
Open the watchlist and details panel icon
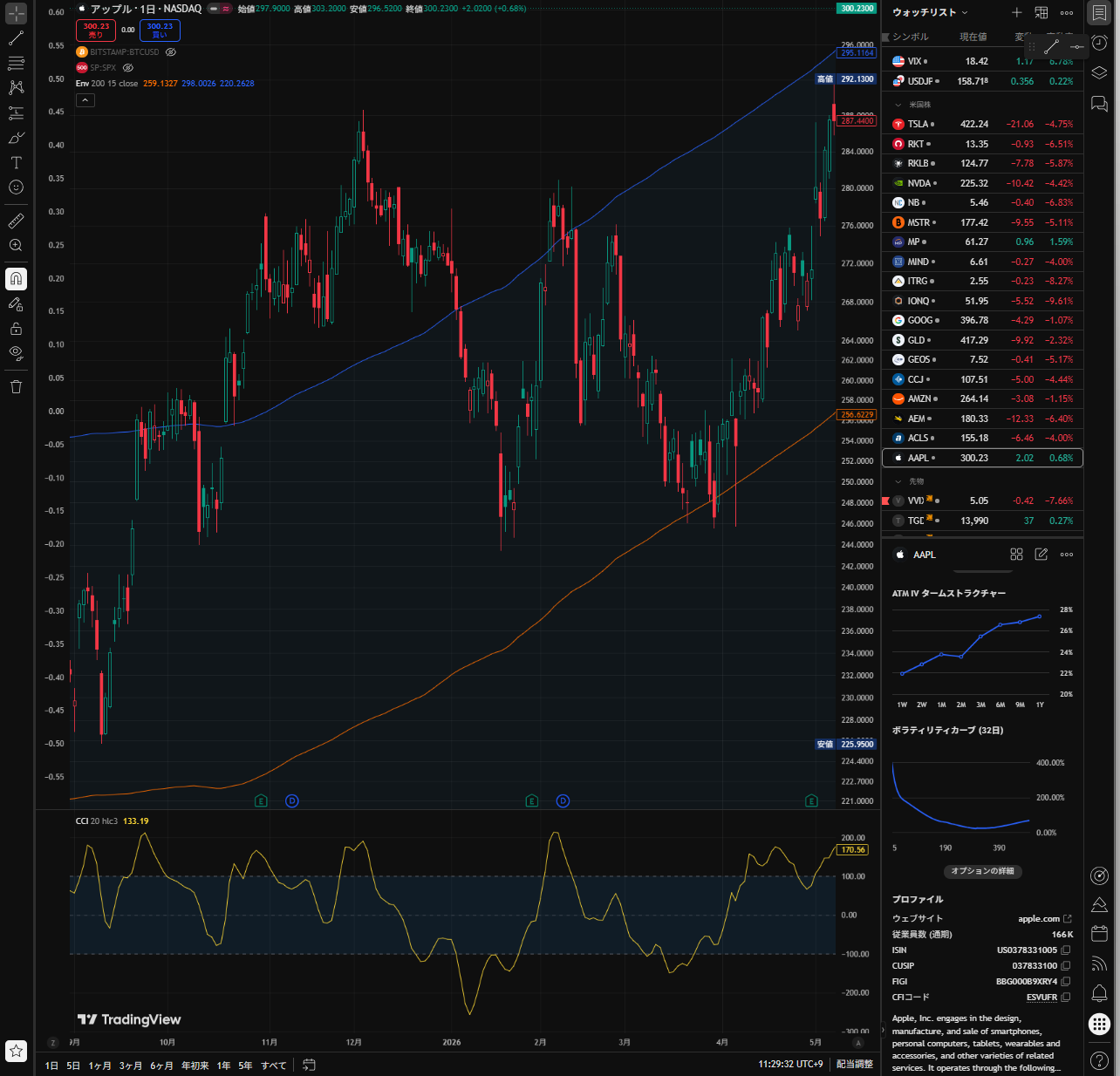coord(1099,12)
